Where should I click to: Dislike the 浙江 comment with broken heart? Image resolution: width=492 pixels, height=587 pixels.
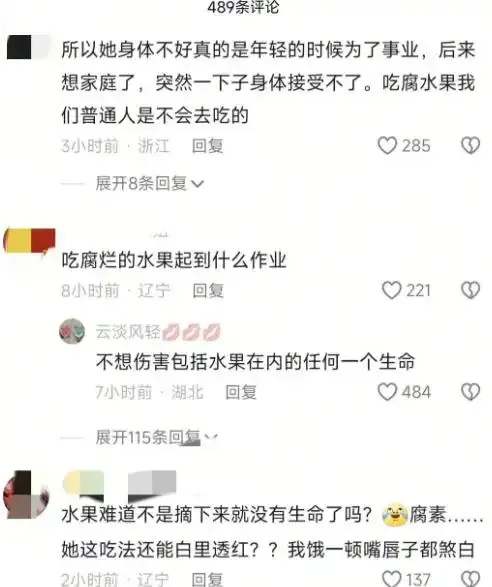[x=470, y=146]
